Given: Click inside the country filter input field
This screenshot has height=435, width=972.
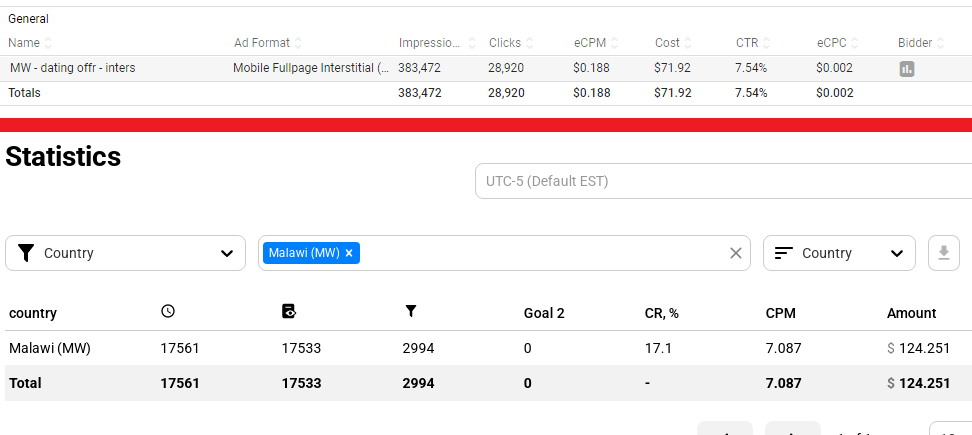Looking at the screenshot, I should 540,253.
